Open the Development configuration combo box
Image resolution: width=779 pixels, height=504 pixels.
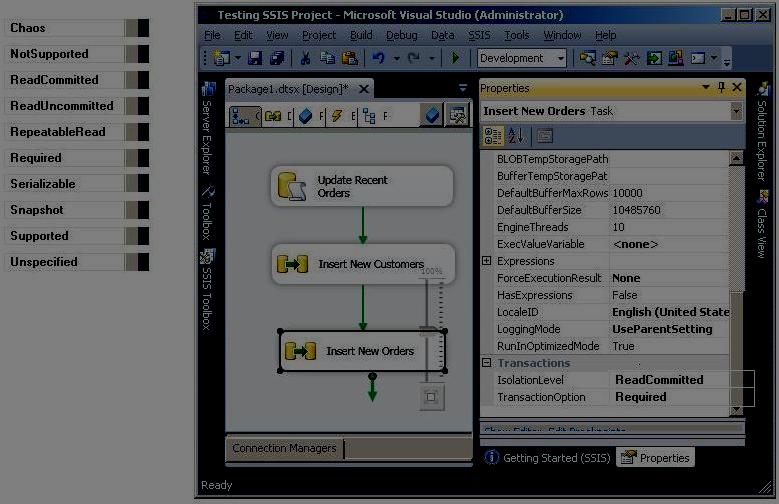(522, 59)
